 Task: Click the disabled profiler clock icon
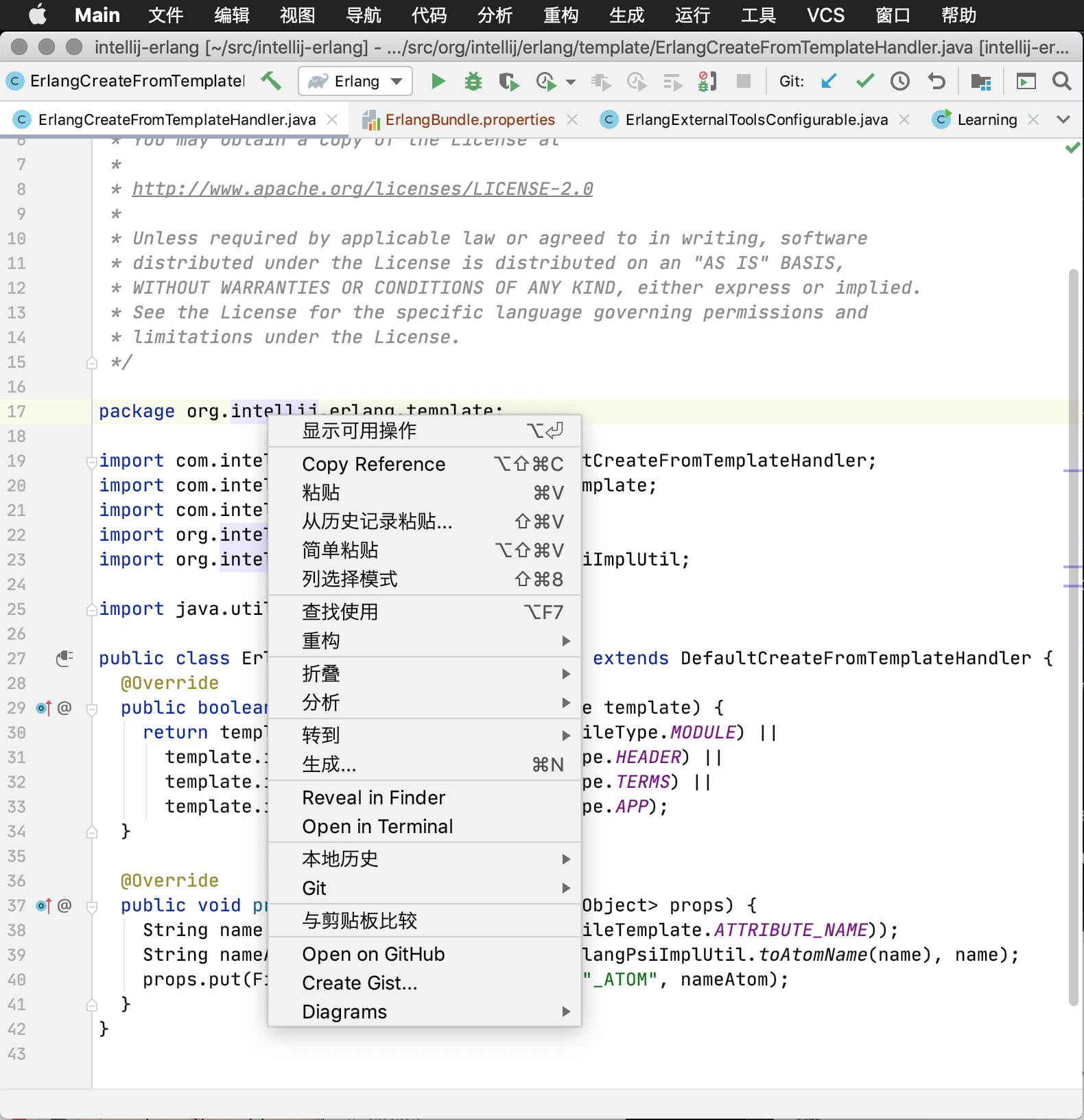(x=637, y=82)
